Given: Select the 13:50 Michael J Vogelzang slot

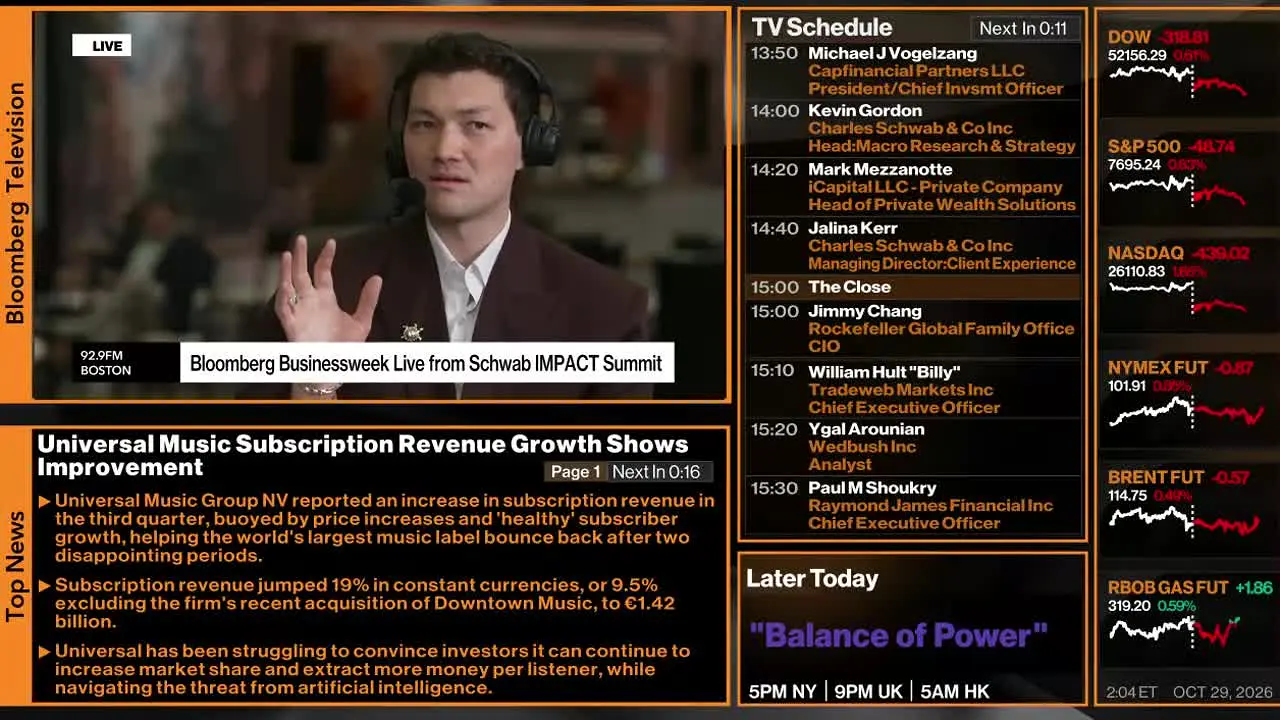Looking at the screenshot, I should pyautogui.click(x=914, y=71).
